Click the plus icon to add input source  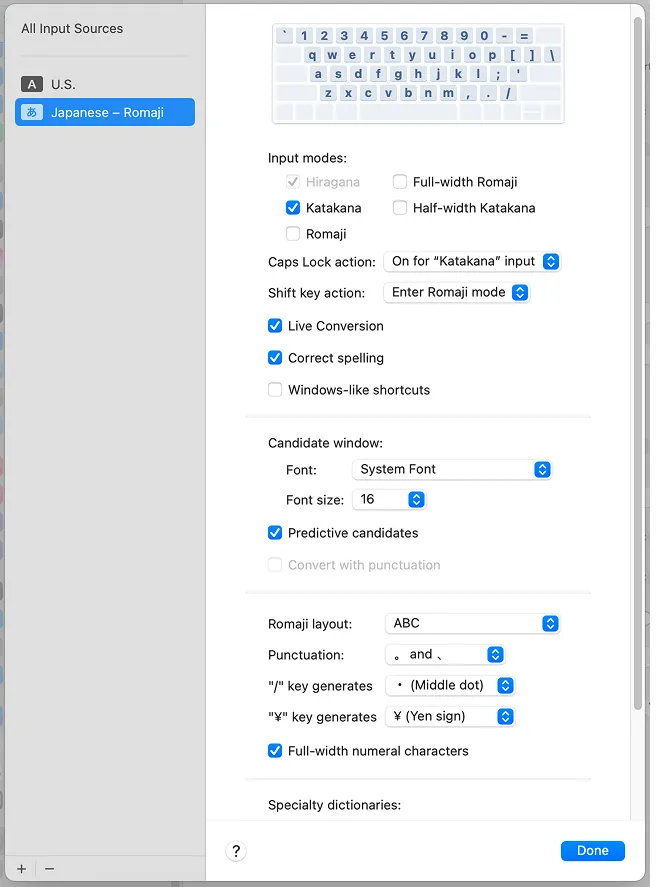tap(22, 869)
